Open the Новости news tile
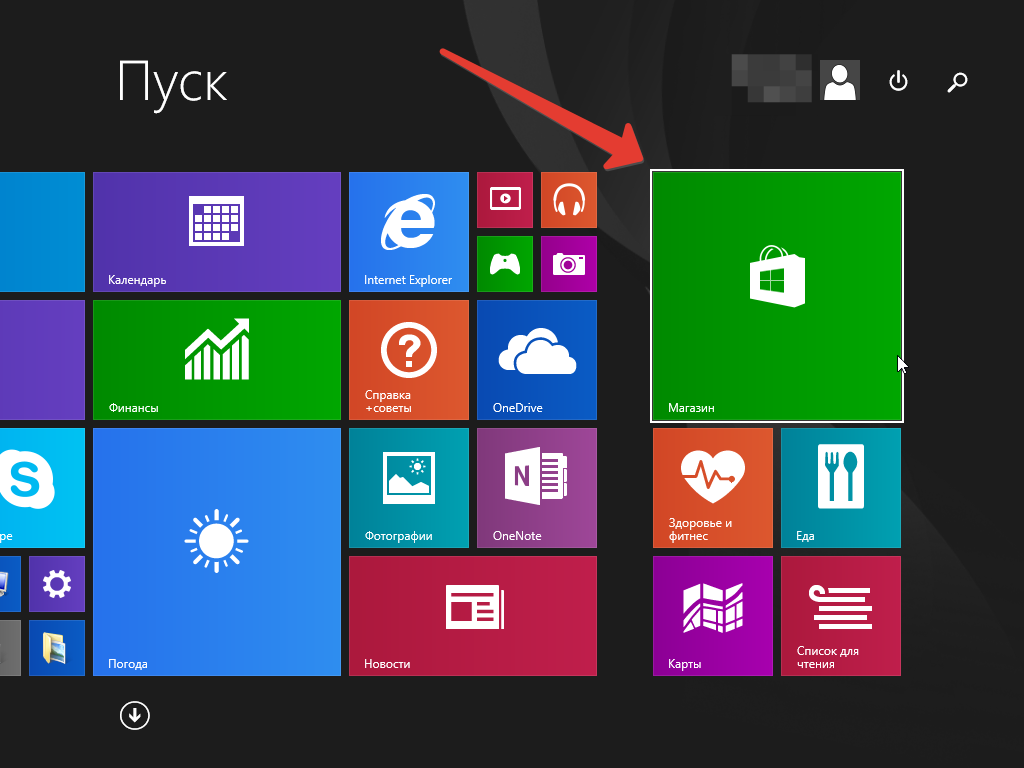 pos(473,616)
